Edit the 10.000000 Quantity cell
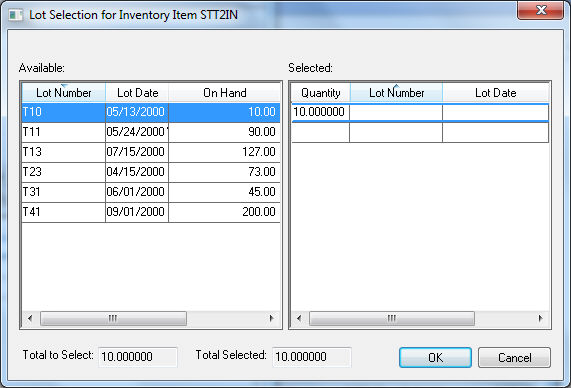This screenshot has height=388, width=571. 320,112
